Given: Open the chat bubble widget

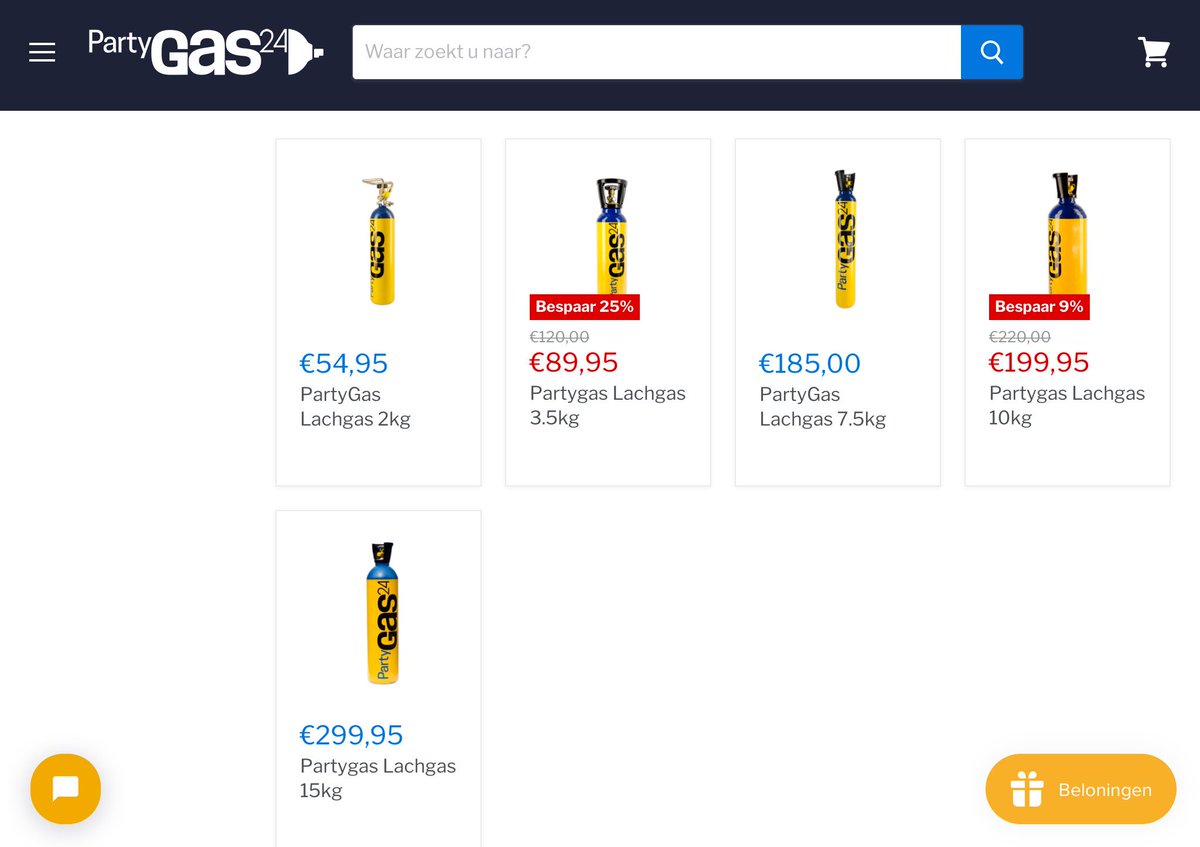Looking at the screenshot, I should [x=66, y=789].
